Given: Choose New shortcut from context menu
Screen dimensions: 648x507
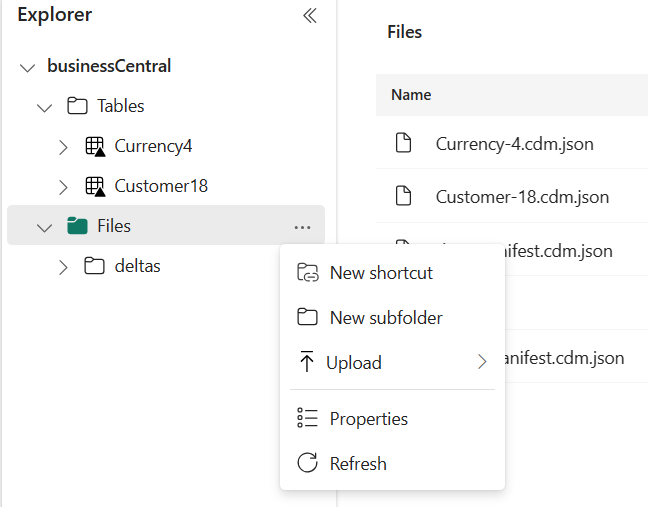Looking at the screenshot, I should (x=392, y=273).
